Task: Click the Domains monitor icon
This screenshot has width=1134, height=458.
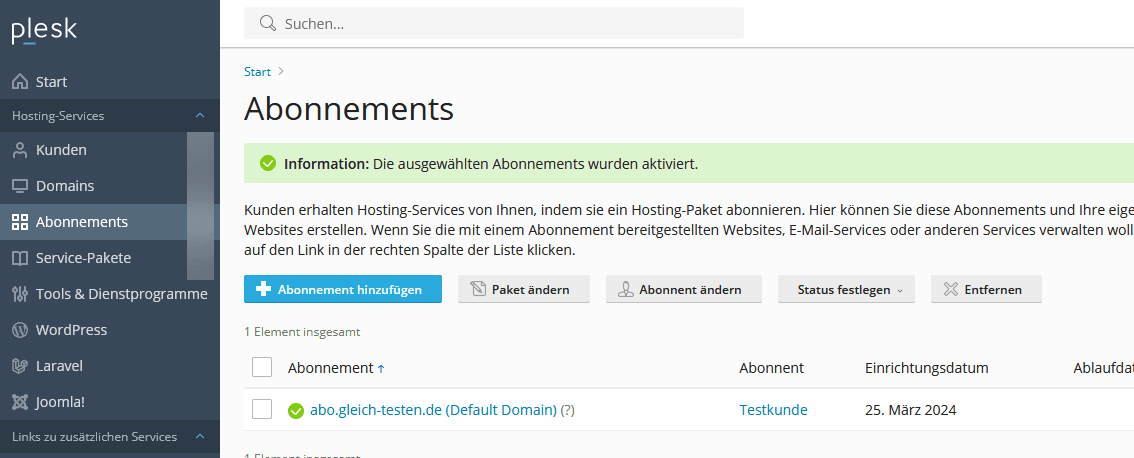Action: 20,186
